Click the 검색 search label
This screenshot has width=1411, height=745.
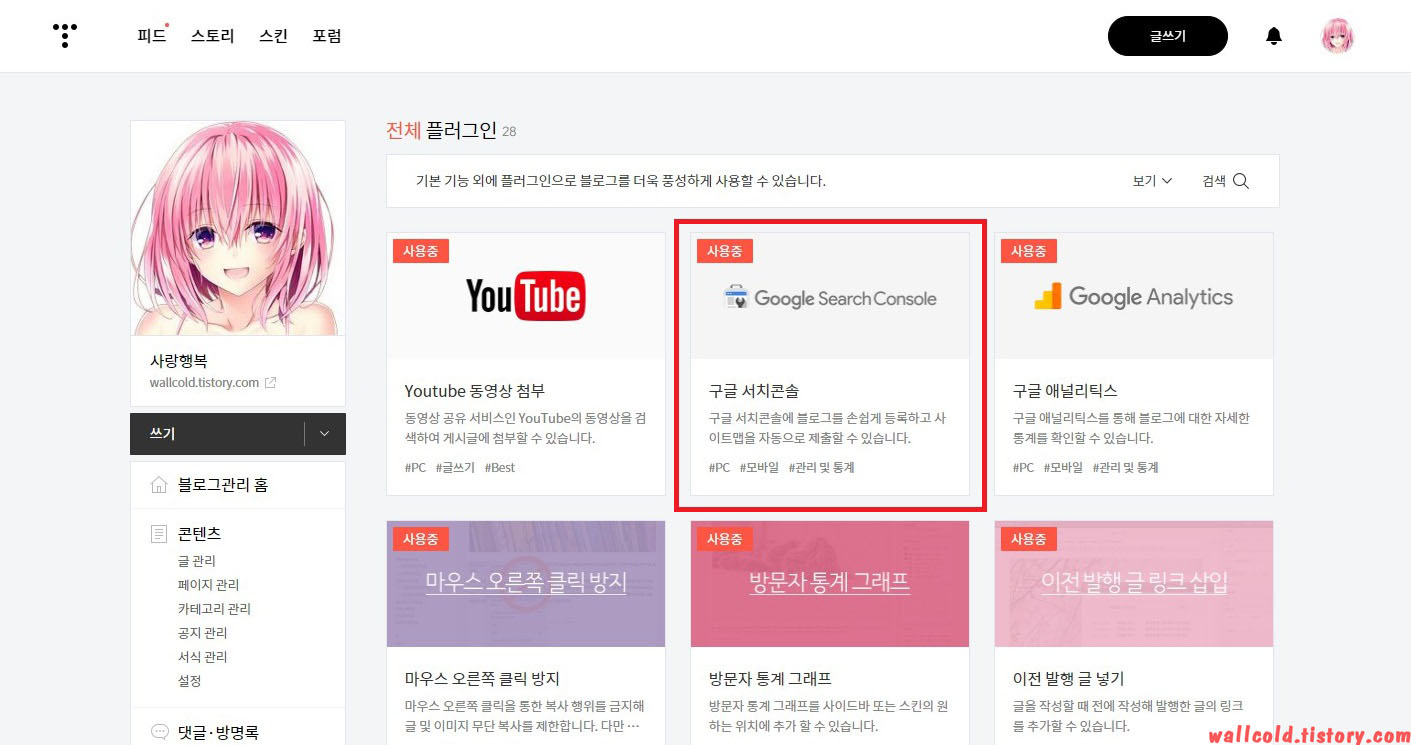click(x=1214, y=181)
